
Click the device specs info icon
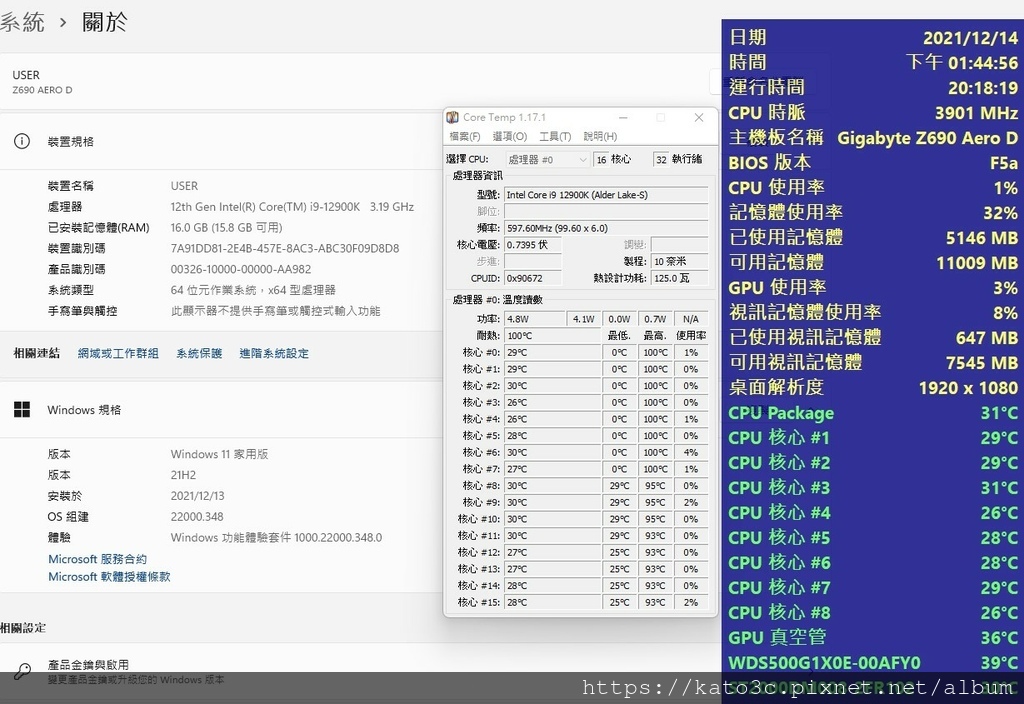tap(22, 141)
